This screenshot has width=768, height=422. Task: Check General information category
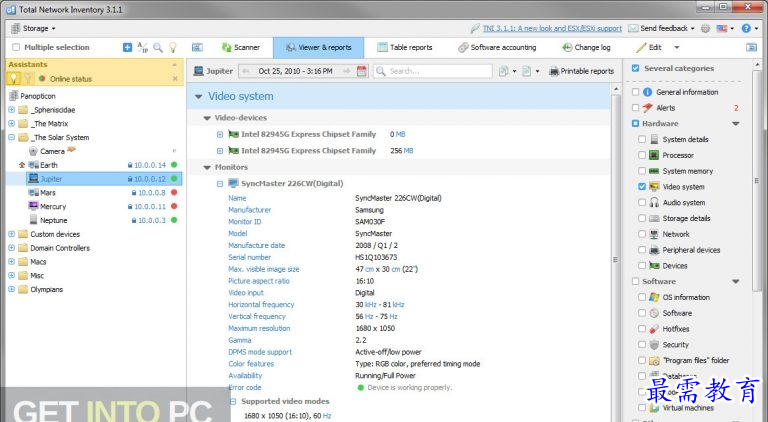pos(635,92)
